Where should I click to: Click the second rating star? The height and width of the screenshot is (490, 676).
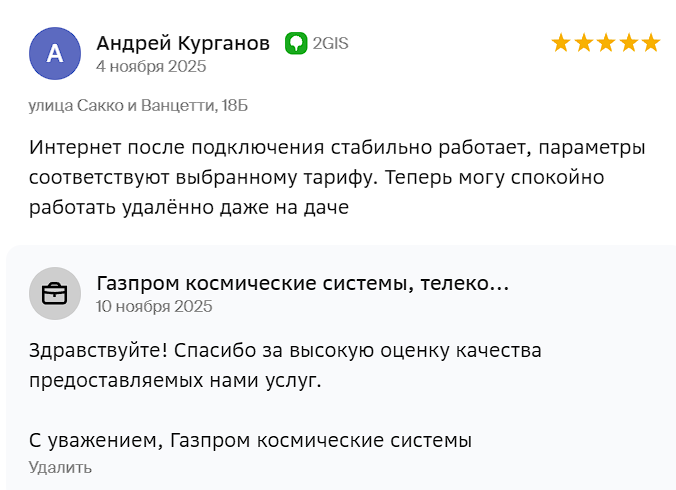pyautogui.click(x=583, y=43)
